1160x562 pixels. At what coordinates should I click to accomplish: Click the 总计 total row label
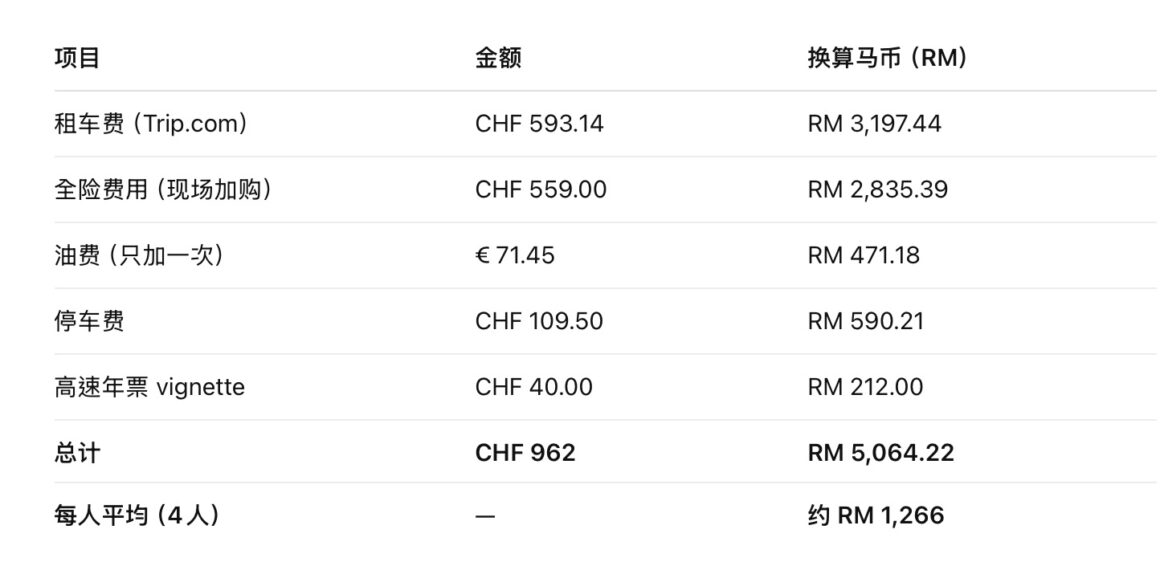(77, 453)
